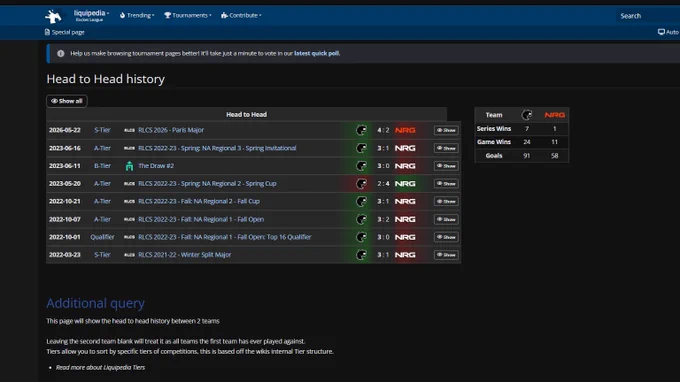Click the Additional query heading

click(95, 303)
